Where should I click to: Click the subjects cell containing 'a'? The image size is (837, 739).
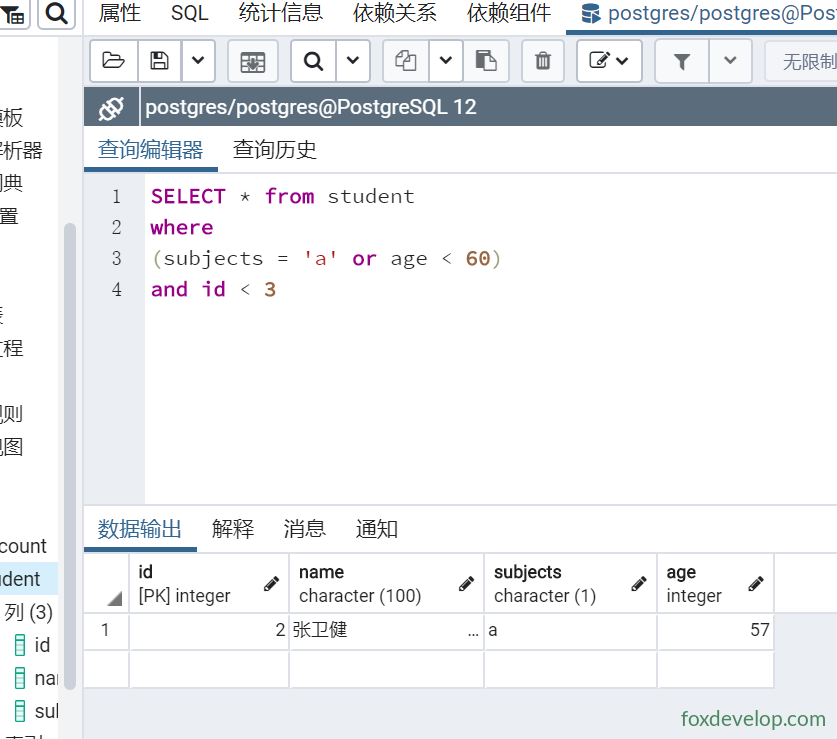tap(570, 630)
